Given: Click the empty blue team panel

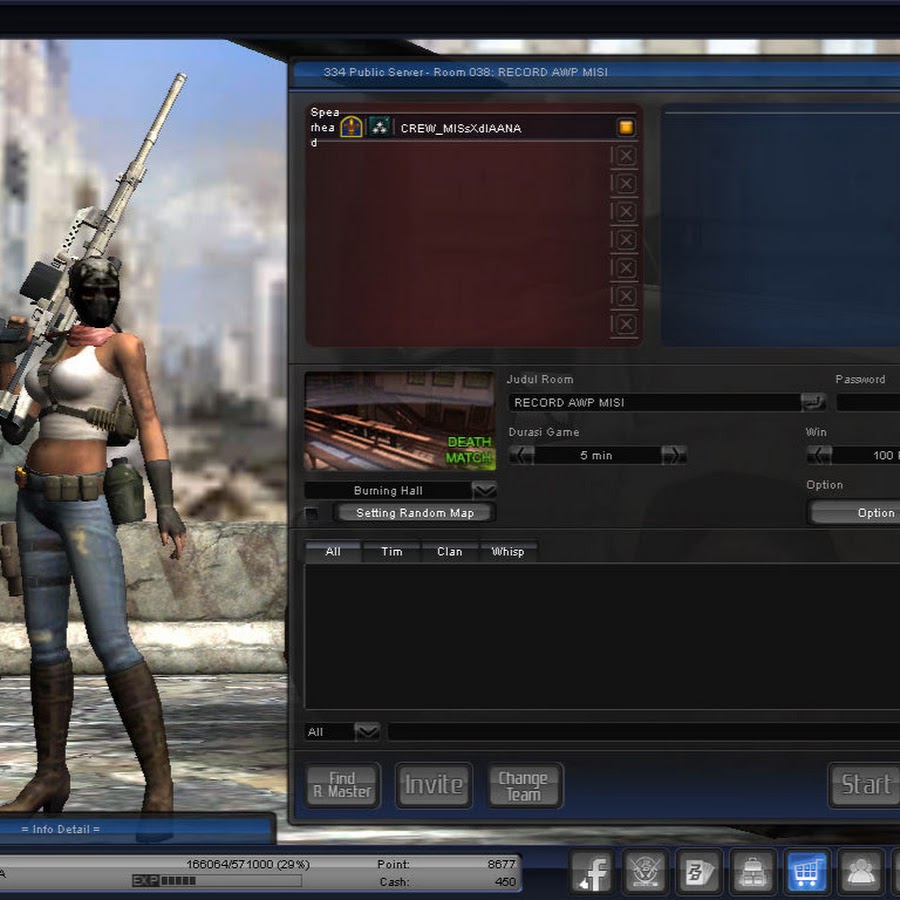Looking at the screenshot, I should pyautogui.click(x=781, y=227).
